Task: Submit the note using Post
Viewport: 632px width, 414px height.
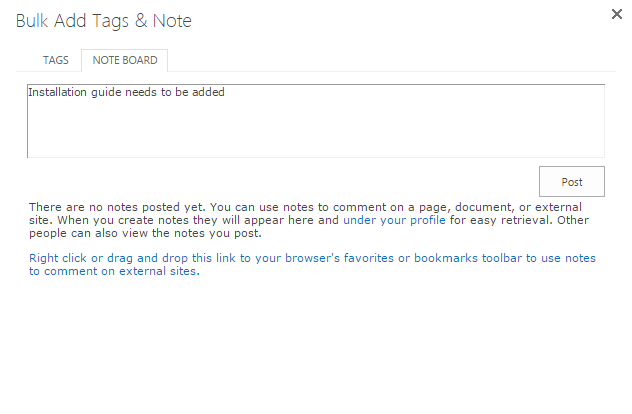Action: [x=571, y=182]
